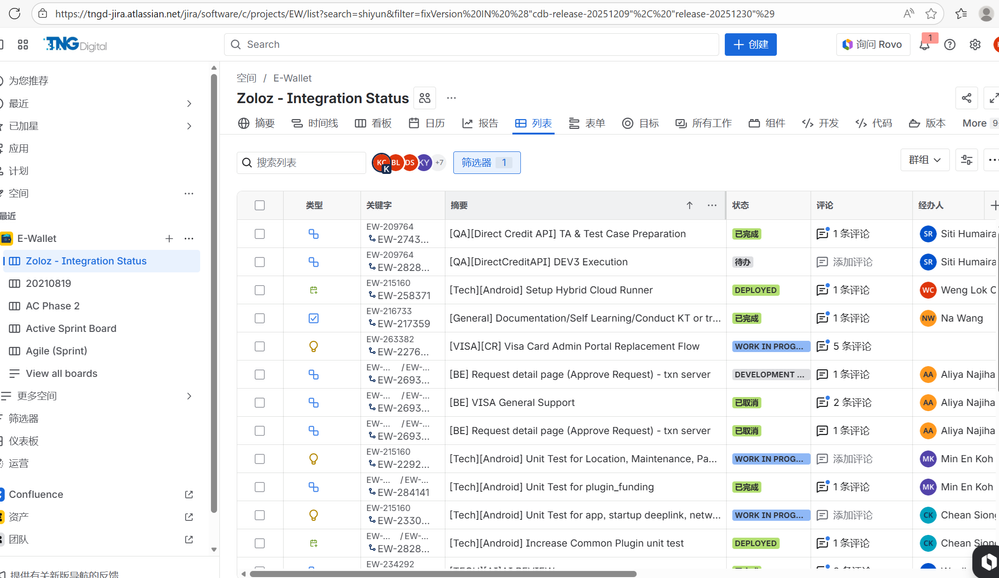Open View all boards in sidebar
The width and height of the screenshot is (999, 578).
[62, 373]
